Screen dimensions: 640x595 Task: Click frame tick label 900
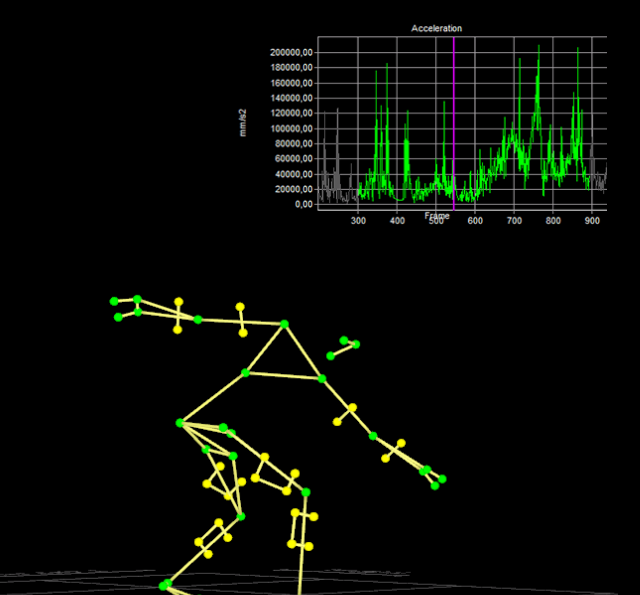pos(592,221)
